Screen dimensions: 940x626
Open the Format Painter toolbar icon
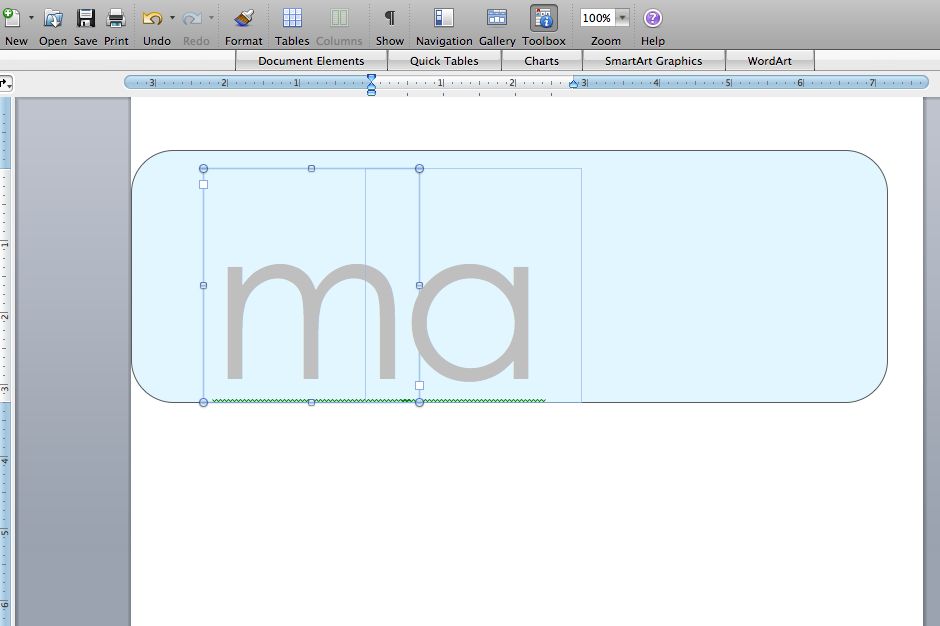tap(243, 18)
